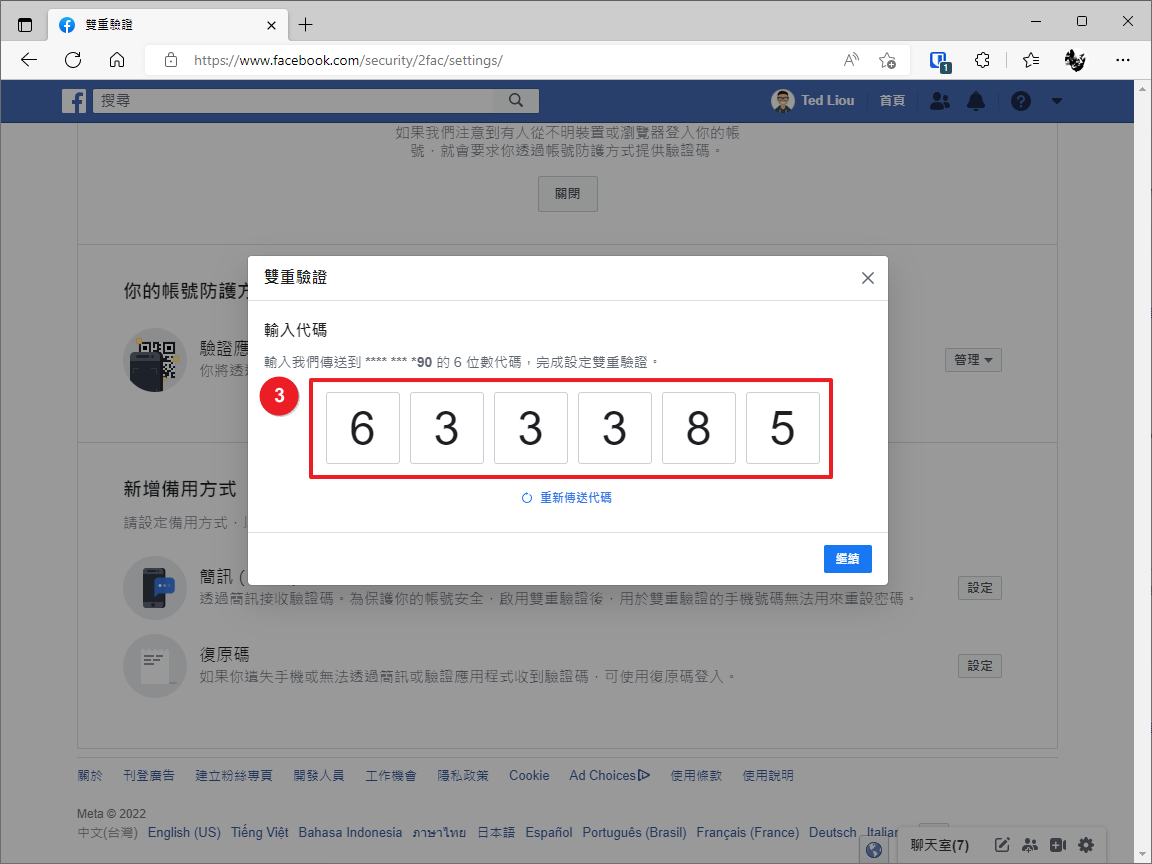Switch language to Tiếng Việt
The width and height of the screenshot is (1152, 864).
(259, 832)
